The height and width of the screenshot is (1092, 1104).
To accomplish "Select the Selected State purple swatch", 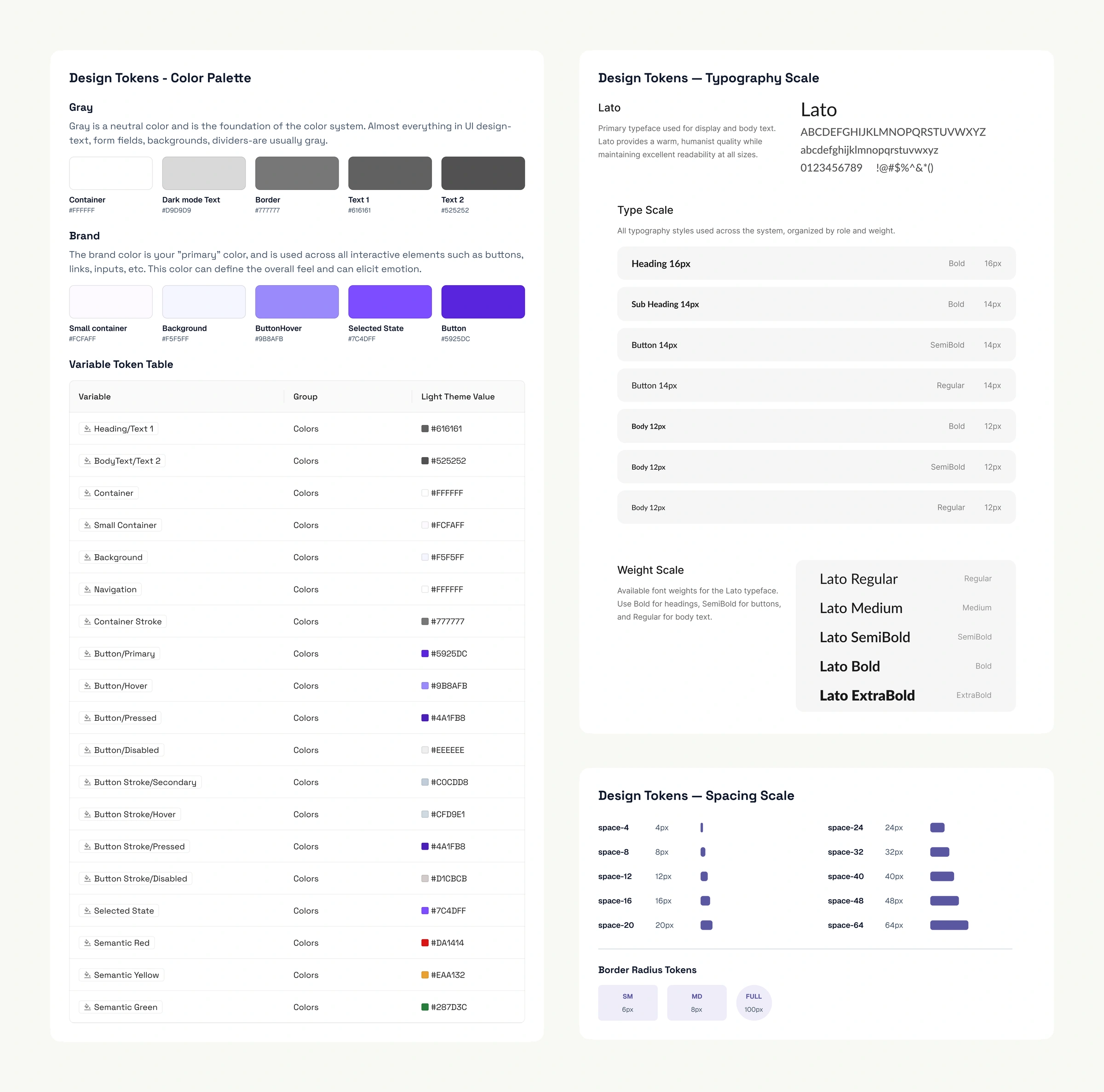I will click(390, 302).
